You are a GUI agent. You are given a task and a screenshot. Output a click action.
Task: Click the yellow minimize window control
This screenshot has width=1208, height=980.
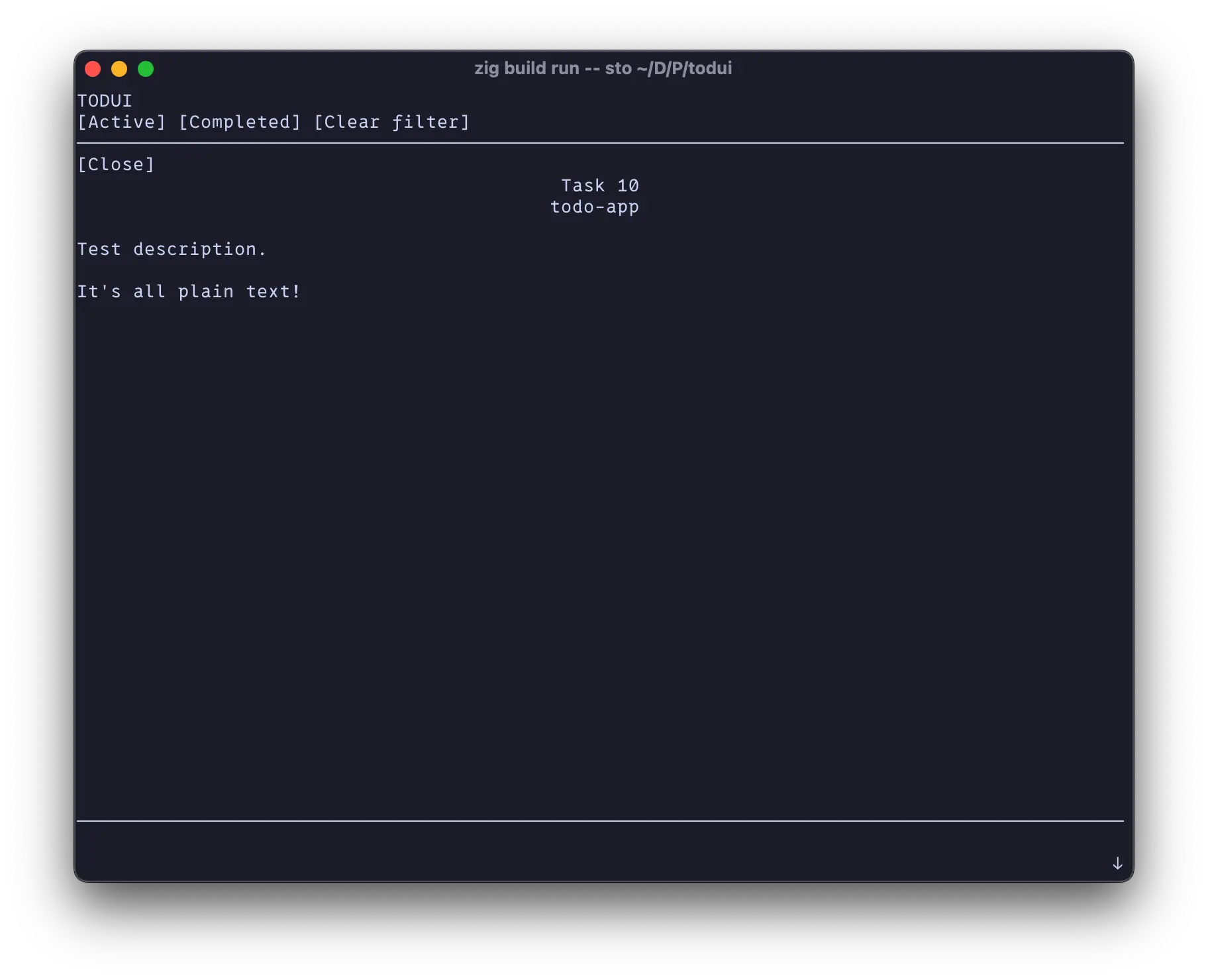120,68
